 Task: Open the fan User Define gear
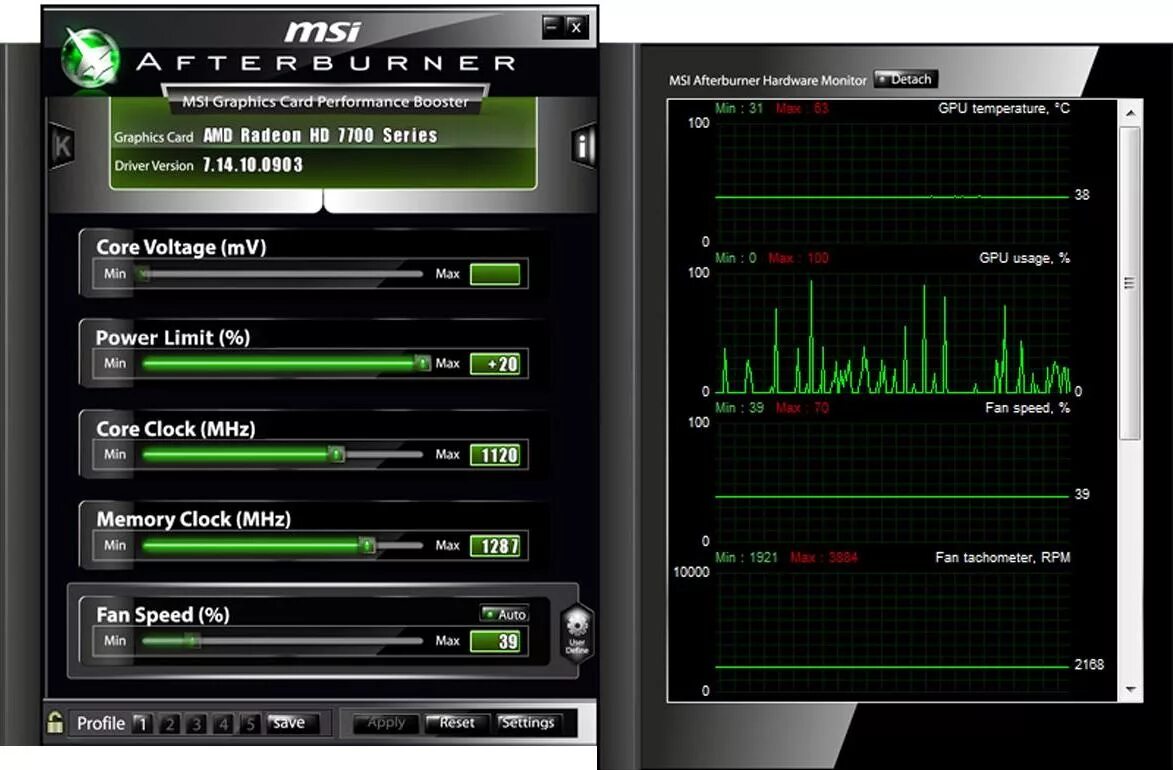point(577,632)
